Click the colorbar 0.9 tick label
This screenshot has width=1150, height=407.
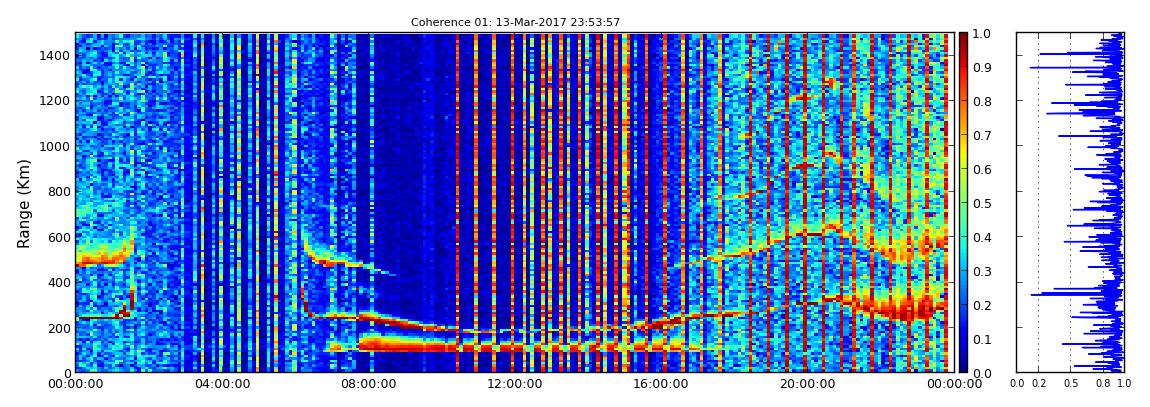(981, 67)
